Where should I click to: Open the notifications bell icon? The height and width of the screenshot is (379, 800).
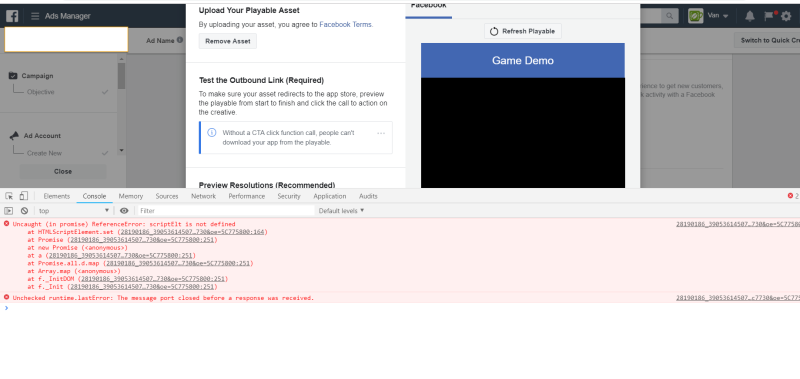point(749,16)
